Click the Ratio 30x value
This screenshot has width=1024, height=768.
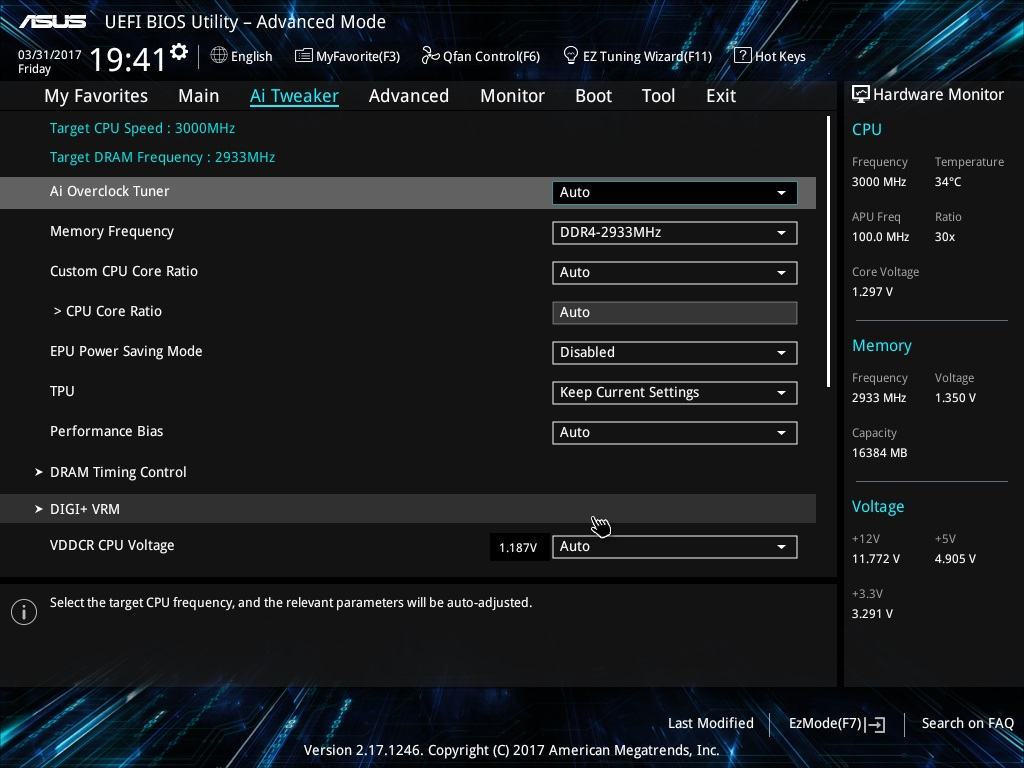944,236
